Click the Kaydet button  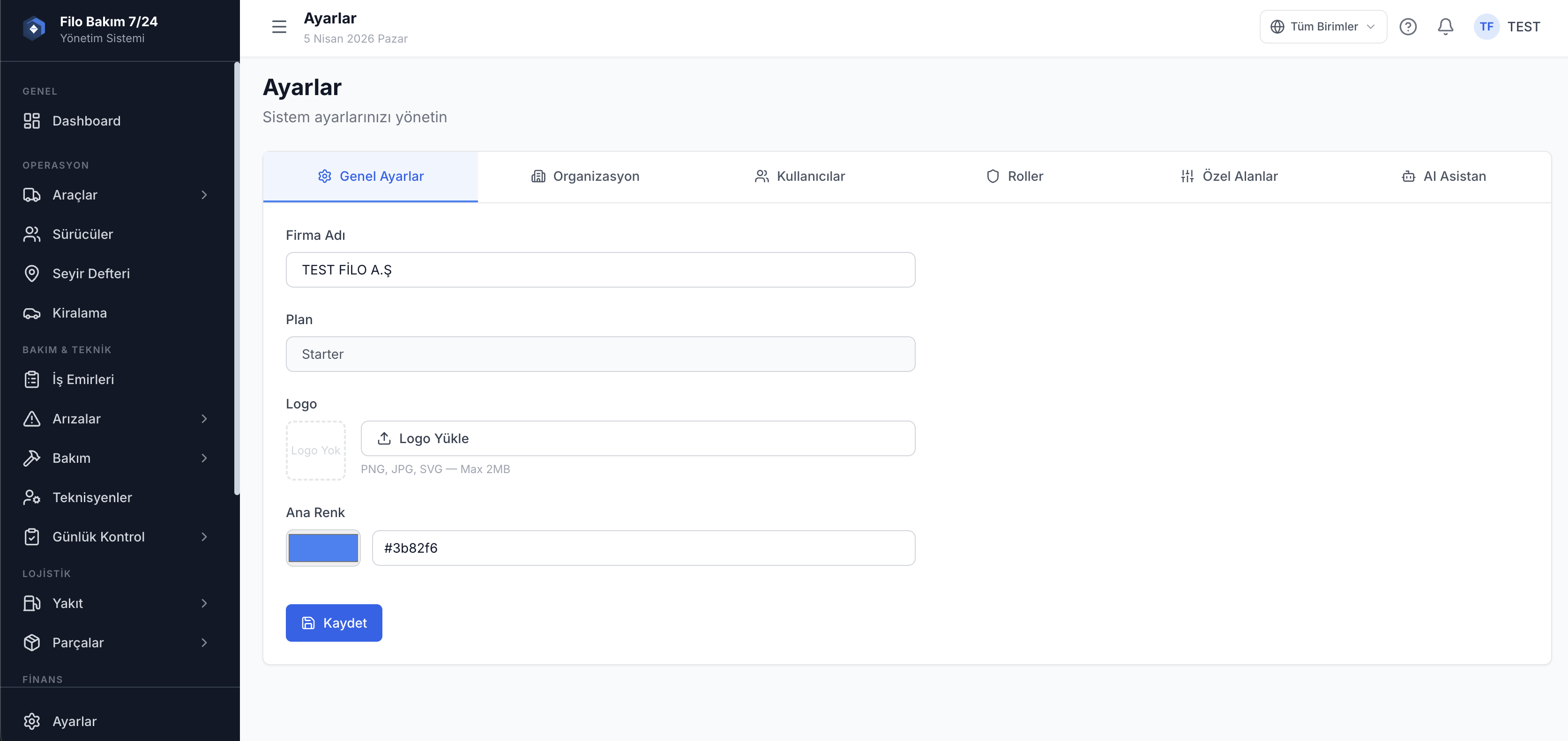(334, 623)
